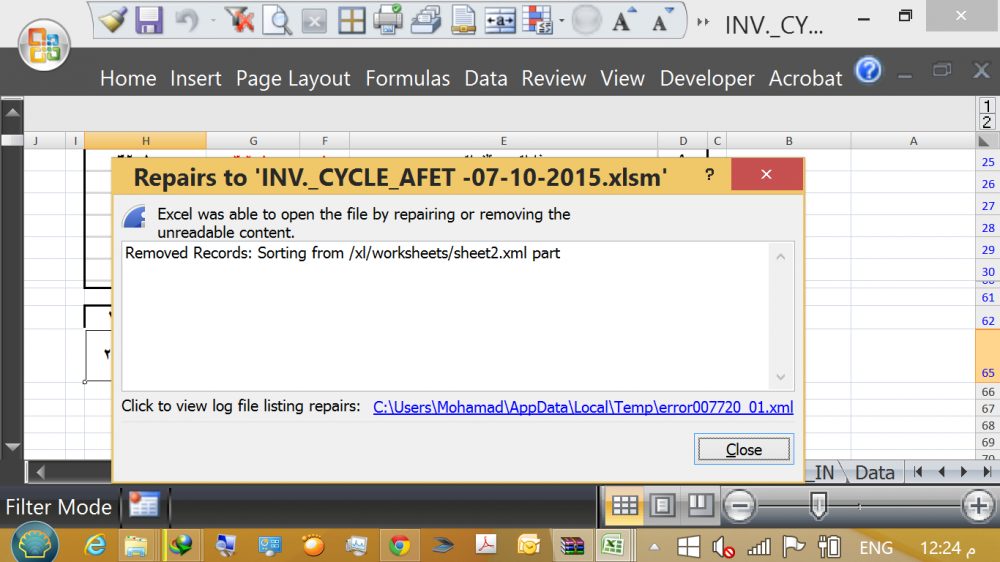Click the macro record icon in status bar

pos(143,505)
